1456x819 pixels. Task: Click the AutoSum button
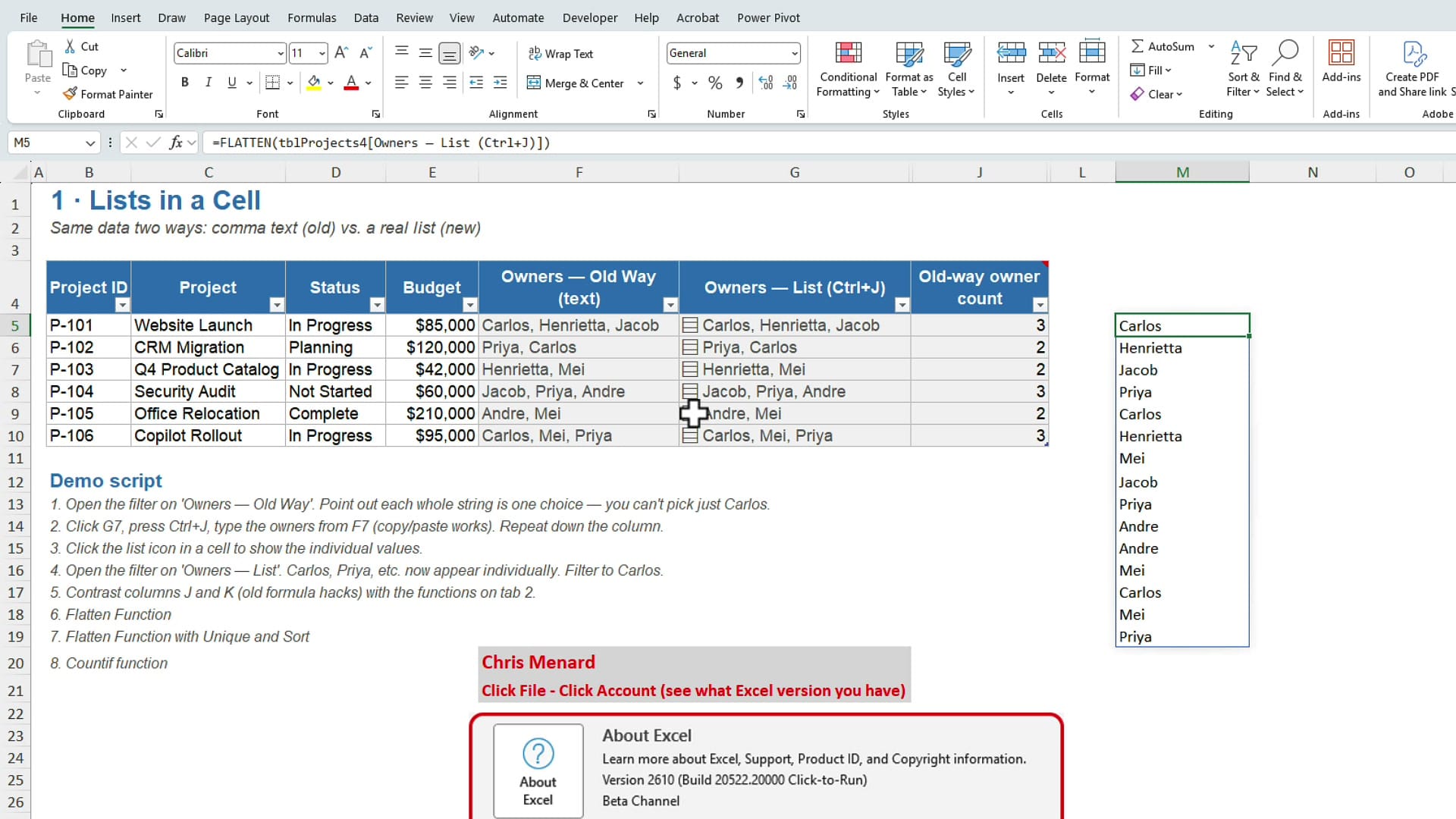pos(1163,46)
